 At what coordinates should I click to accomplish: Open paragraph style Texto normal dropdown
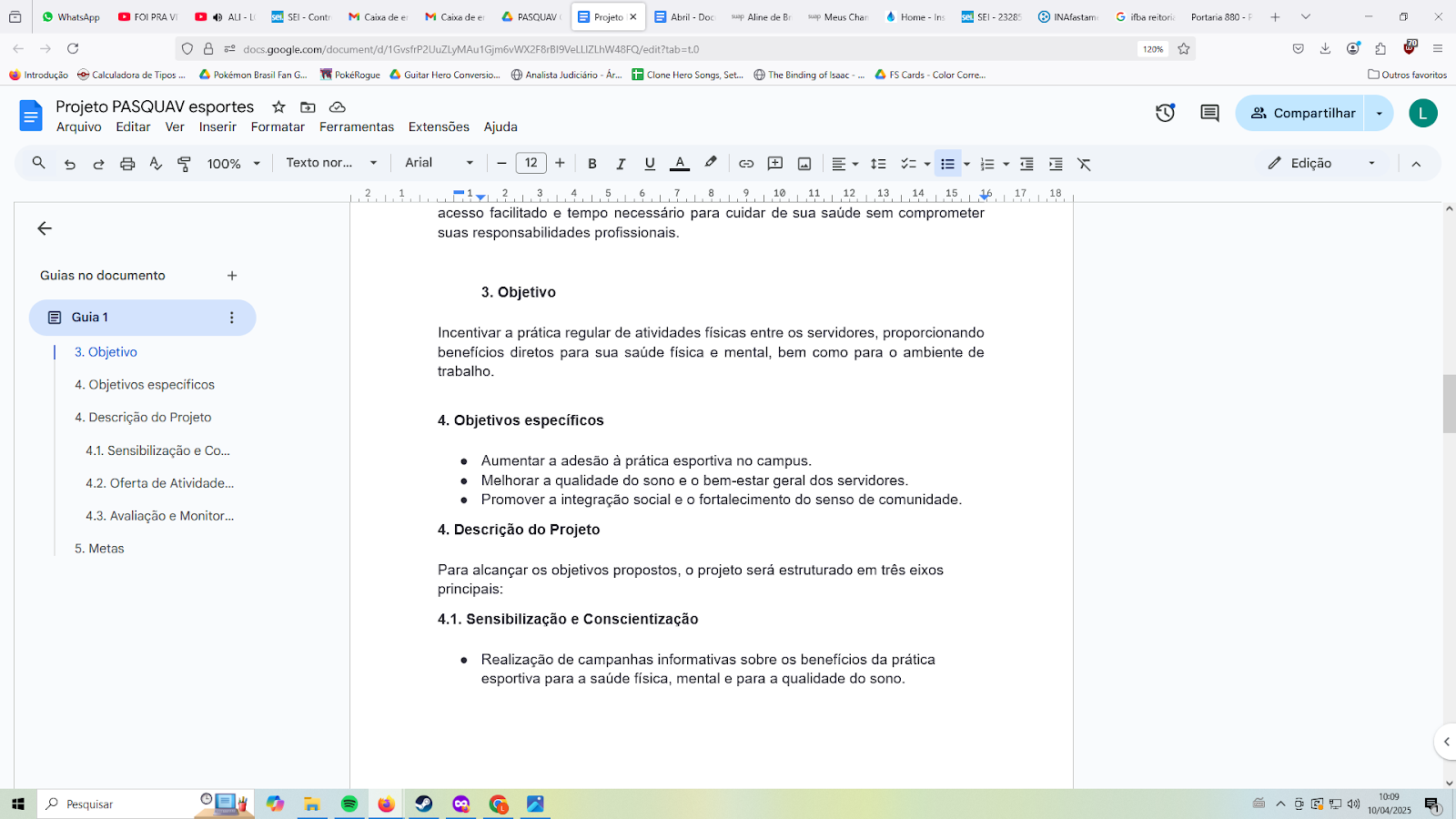tap(331, 163)
